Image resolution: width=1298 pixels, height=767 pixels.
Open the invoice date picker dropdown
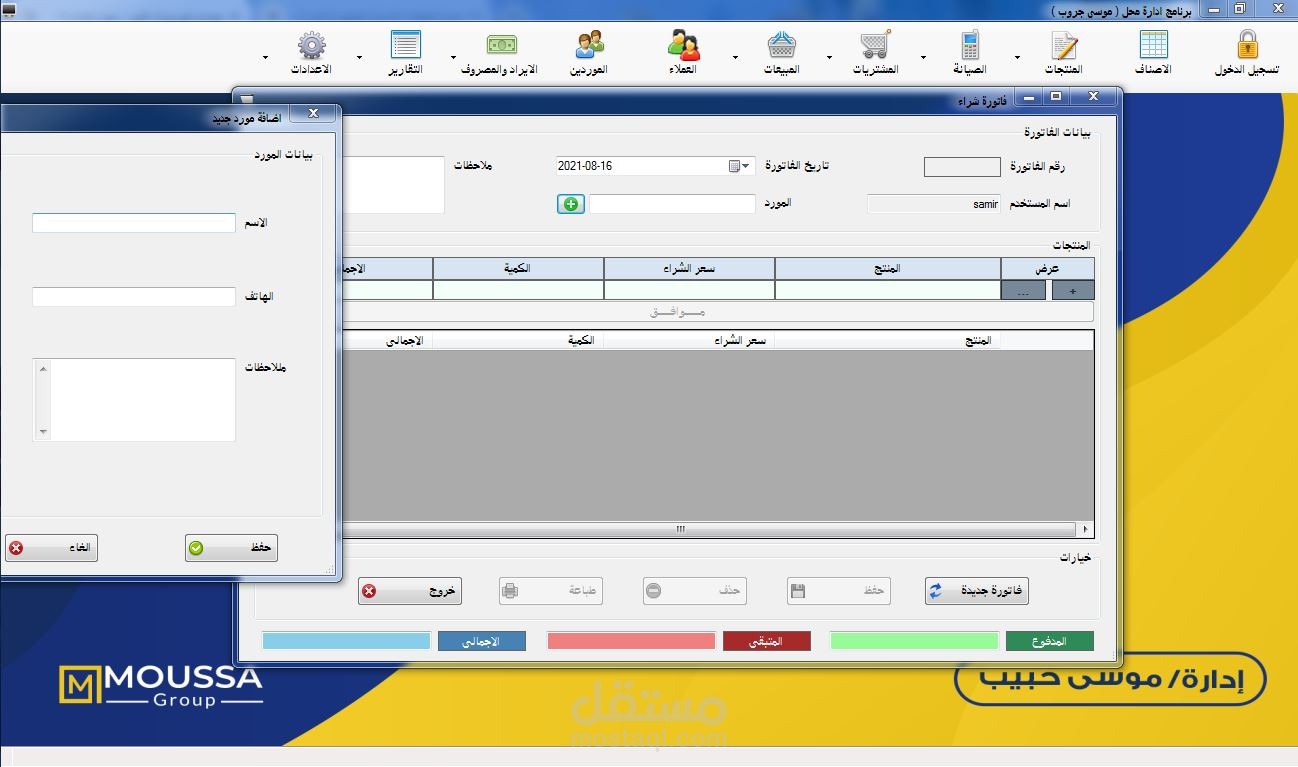click(x=740, y=166)
